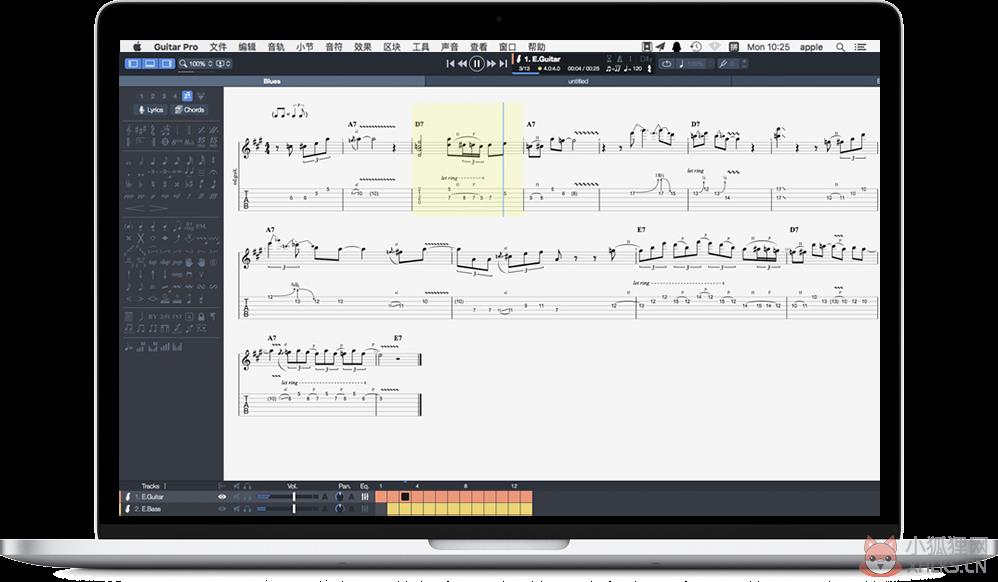Jump to the first bar
This screenshot has height=582, width=998.
[x=450, y=64]
